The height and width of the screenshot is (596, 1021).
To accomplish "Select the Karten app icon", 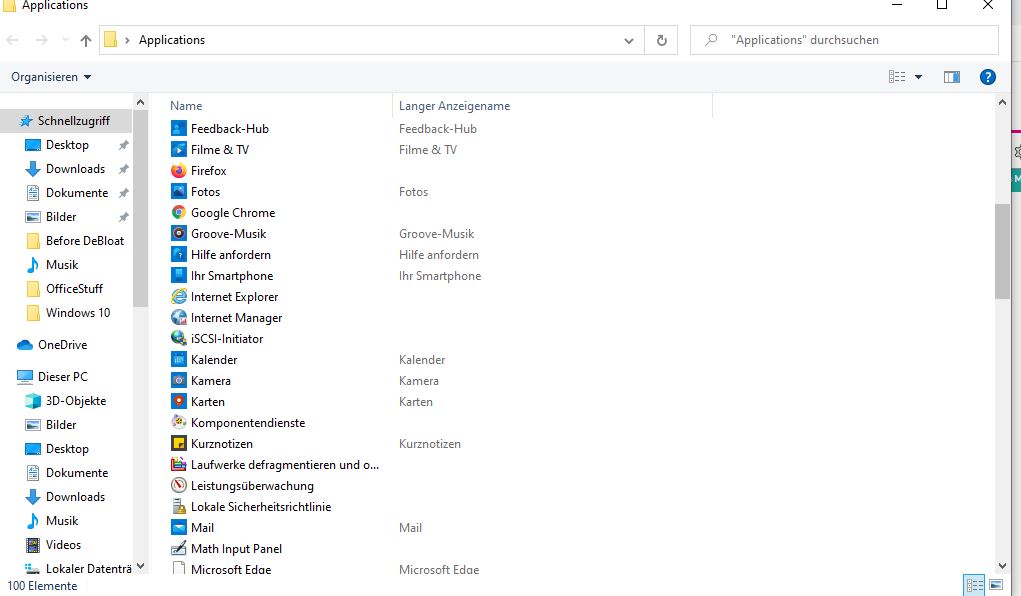I will [x=178, y=401].
